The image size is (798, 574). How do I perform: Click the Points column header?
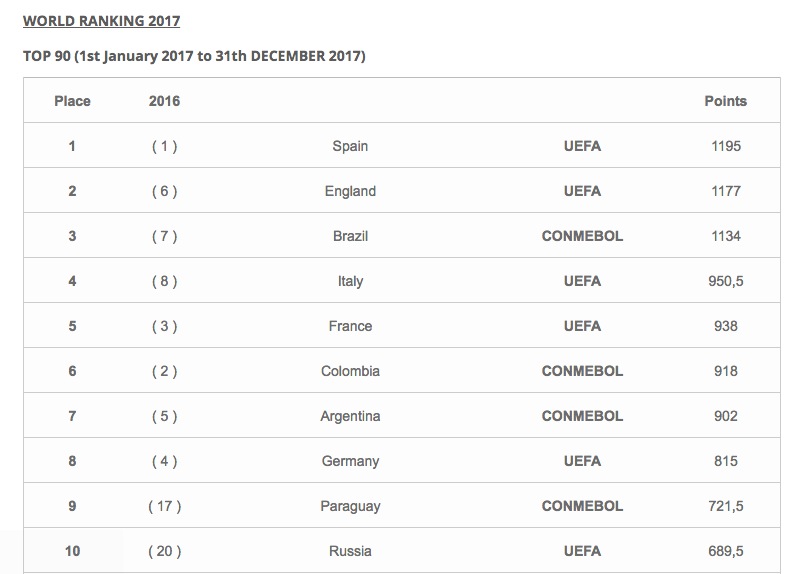coord(726,101)
